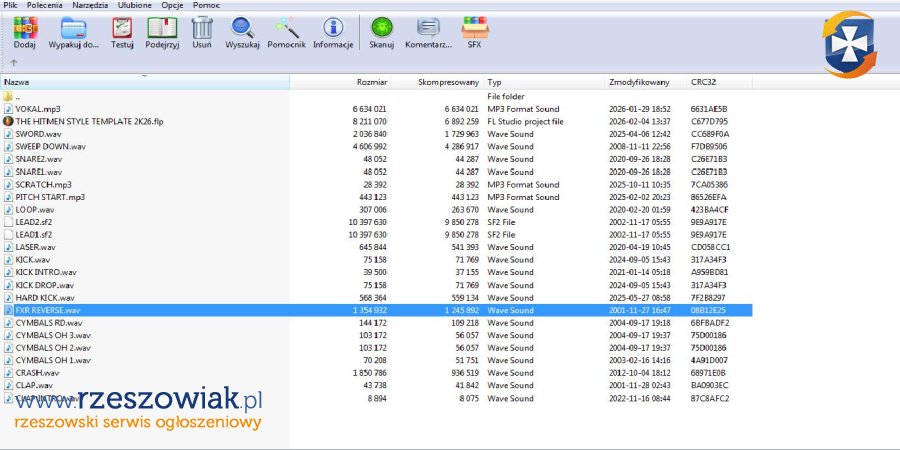Sort by Zmodyfikowany column header
The width and height of the screenshot is (900, 450).
(x=635, y=82)
